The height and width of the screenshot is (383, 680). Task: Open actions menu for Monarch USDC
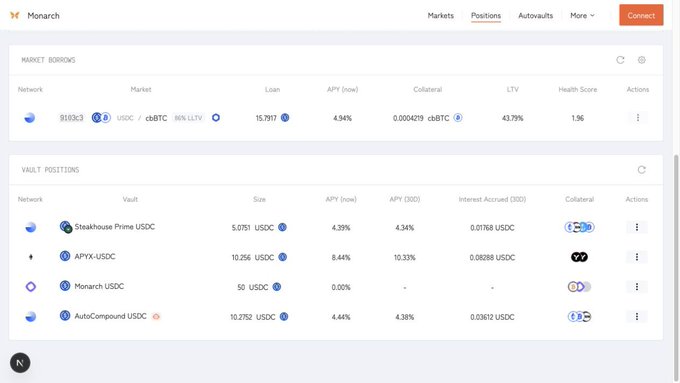pyautogui.click(x=637, y=287)
